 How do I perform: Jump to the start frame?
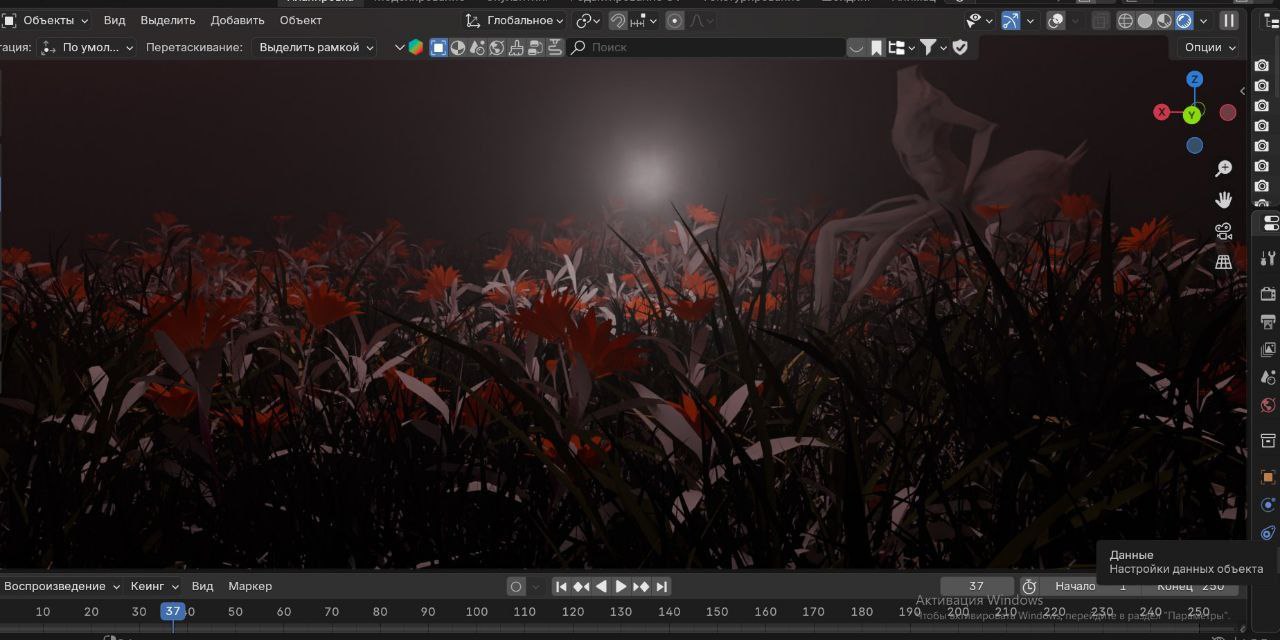pyautogui.click(x=561, y=586)
